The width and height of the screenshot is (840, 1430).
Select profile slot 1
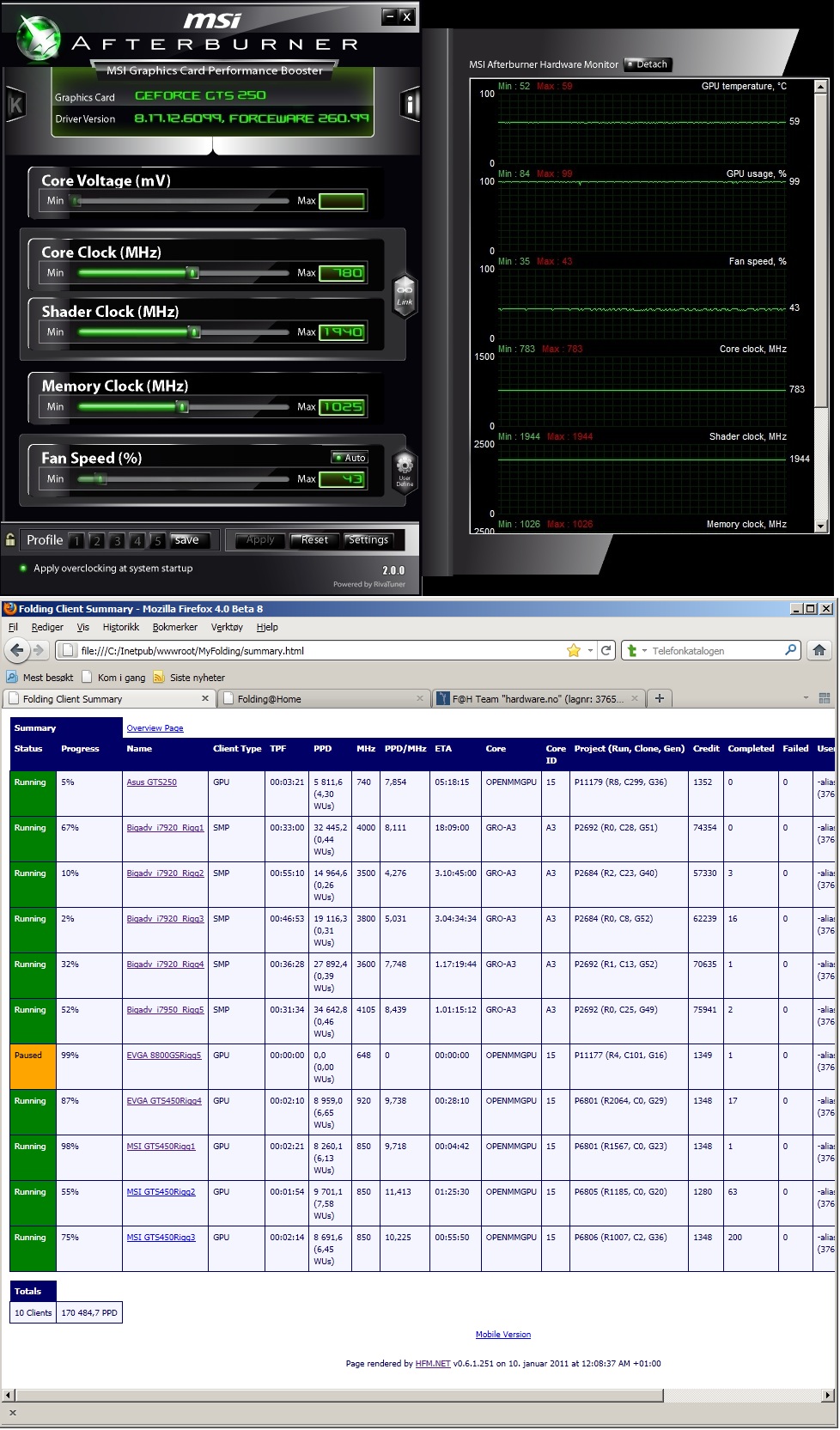(76, 540)
